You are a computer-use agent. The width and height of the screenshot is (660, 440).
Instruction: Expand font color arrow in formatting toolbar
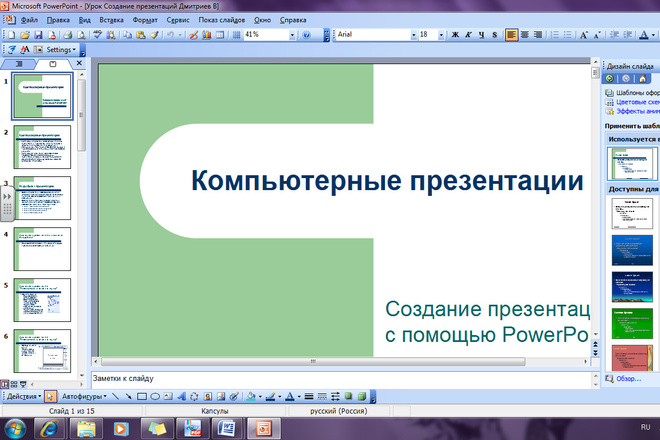coord(654,35)
